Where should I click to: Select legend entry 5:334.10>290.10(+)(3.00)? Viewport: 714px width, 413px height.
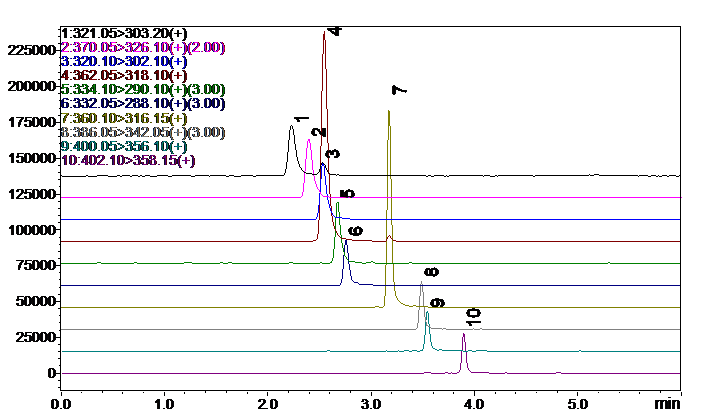coord(143,89)
